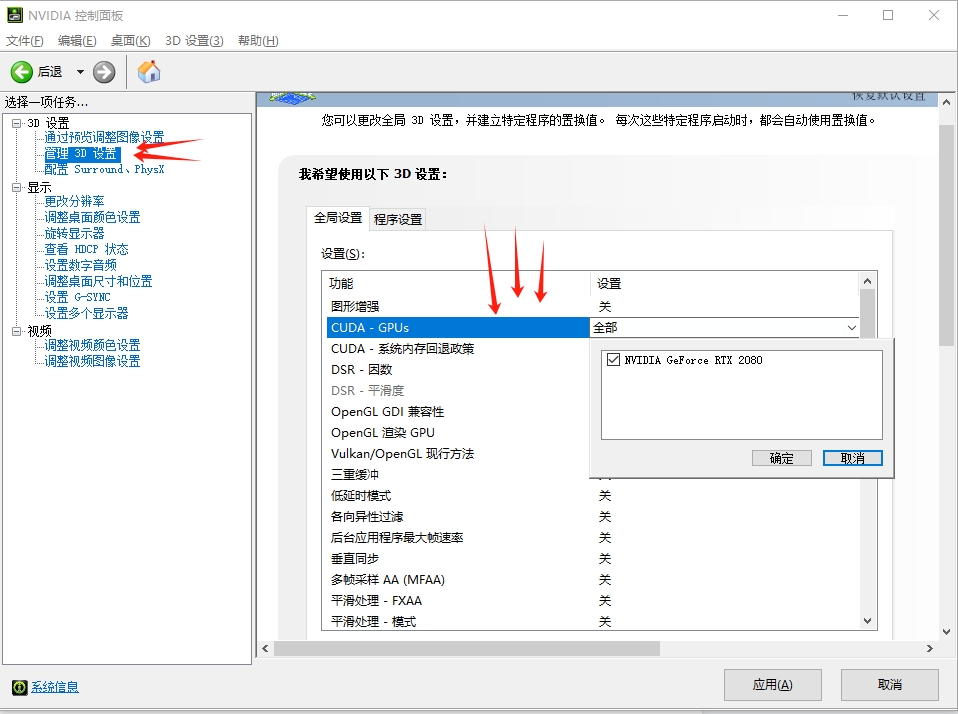This screenshot has height=714, width=958.
Task: Select the 后台应用程序最大帧速率 row
Action: click(593, 537)
